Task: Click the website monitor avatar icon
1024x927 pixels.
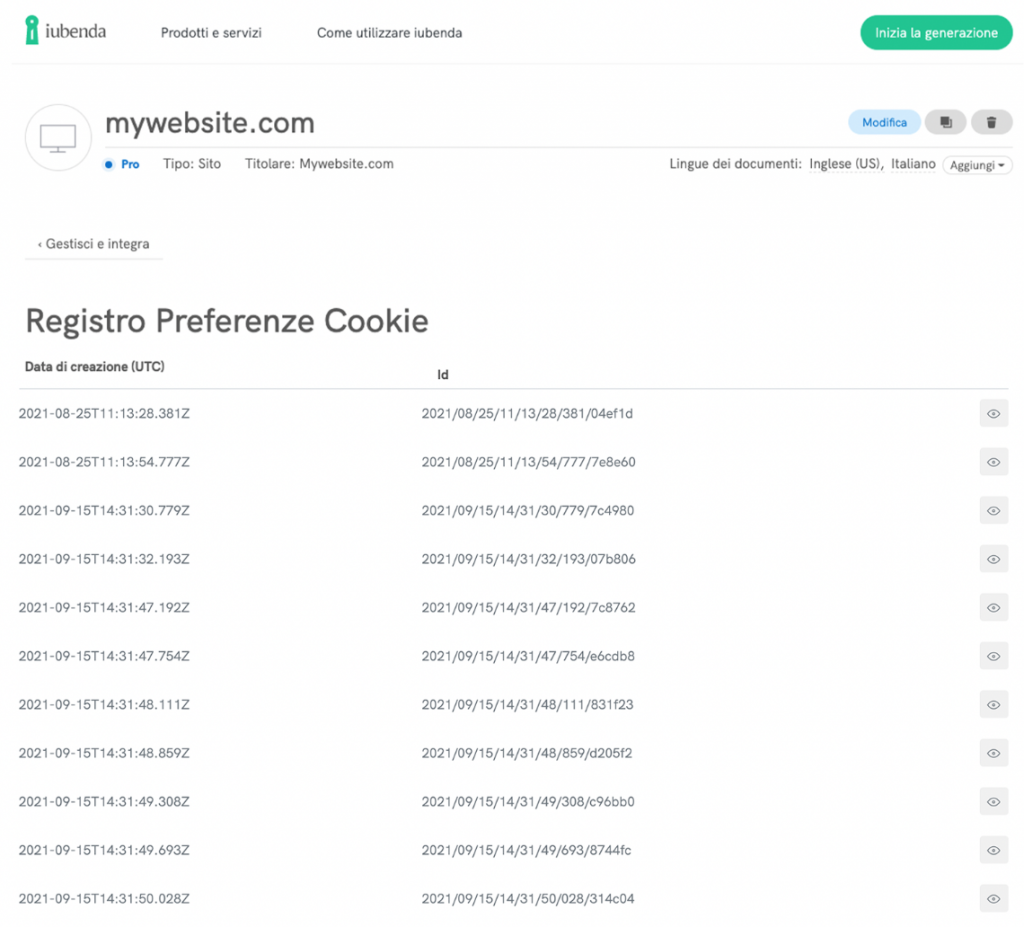Action: (x=57, y=137)
